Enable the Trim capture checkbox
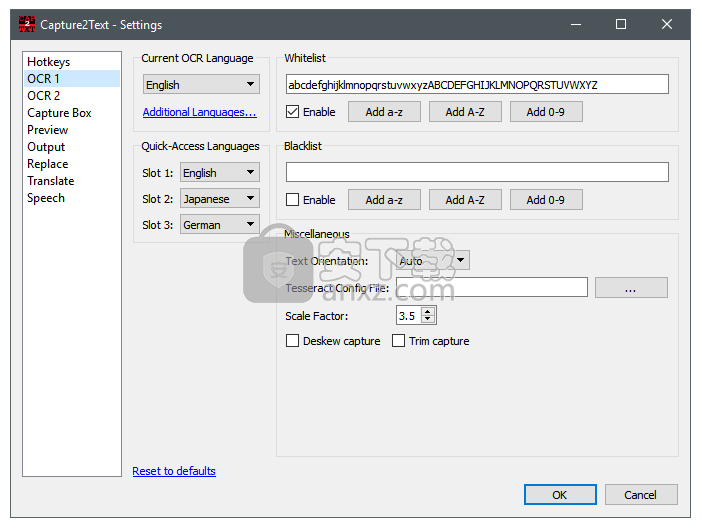The width and height of the screenshot is (702, 529). [398, 341]
